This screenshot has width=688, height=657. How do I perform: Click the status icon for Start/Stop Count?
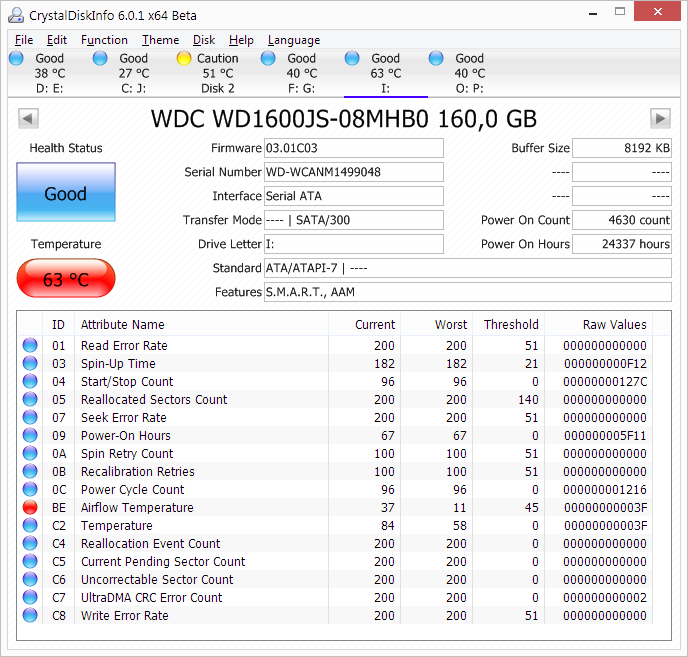click(30, 381)
